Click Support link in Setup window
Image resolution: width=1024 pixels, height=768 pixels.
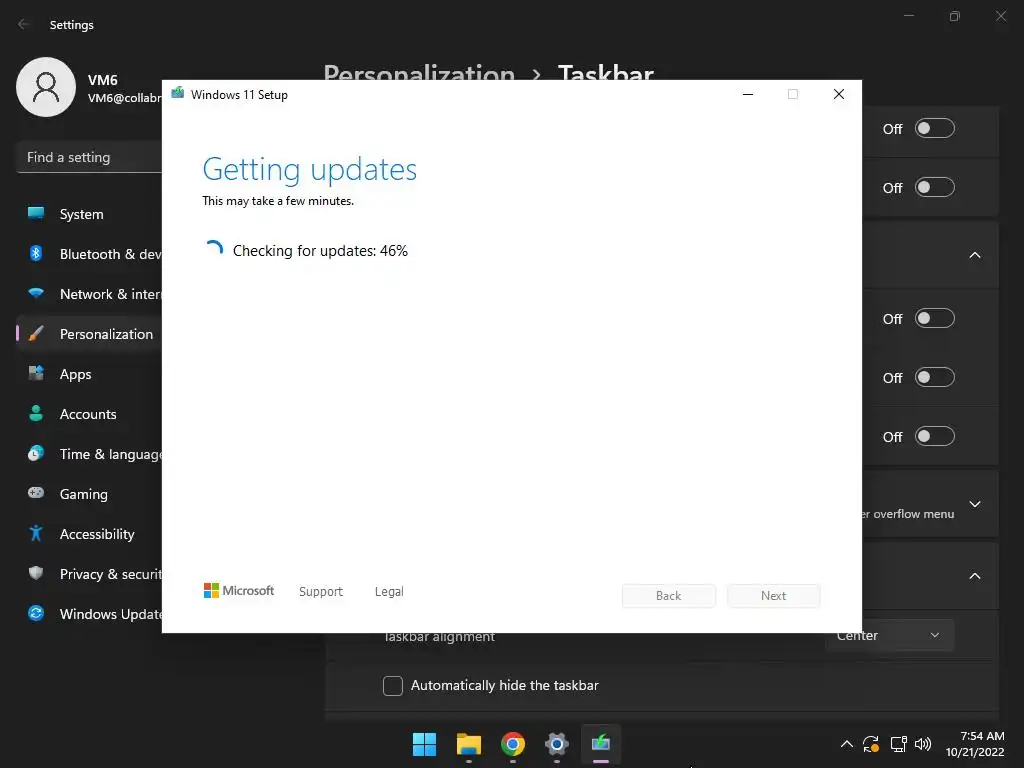coord(321,592)
